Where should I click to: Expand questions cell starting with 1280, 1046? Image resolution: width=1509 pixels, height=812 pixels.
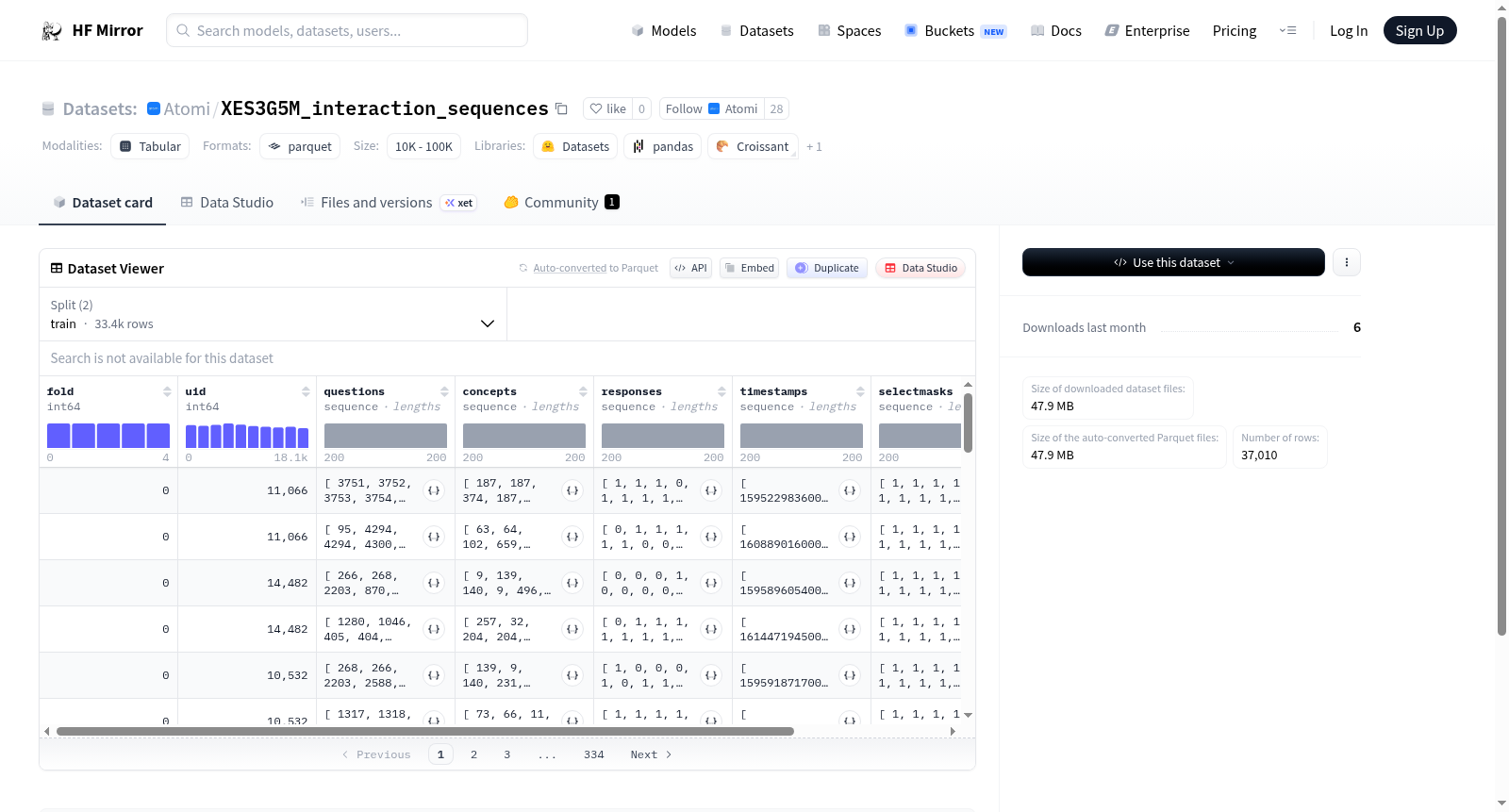point(434,629)
